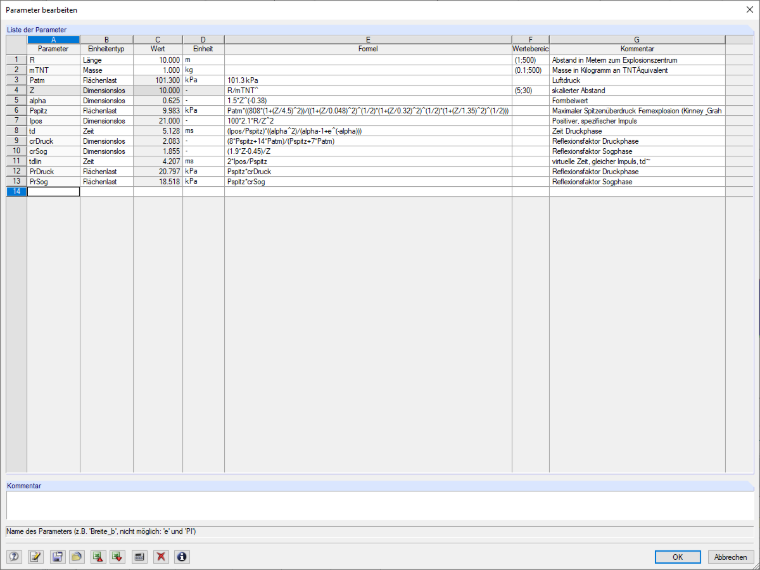Select column A header
Image resolution: width=760 pixels, height=570 pixels.
(53, 40)
